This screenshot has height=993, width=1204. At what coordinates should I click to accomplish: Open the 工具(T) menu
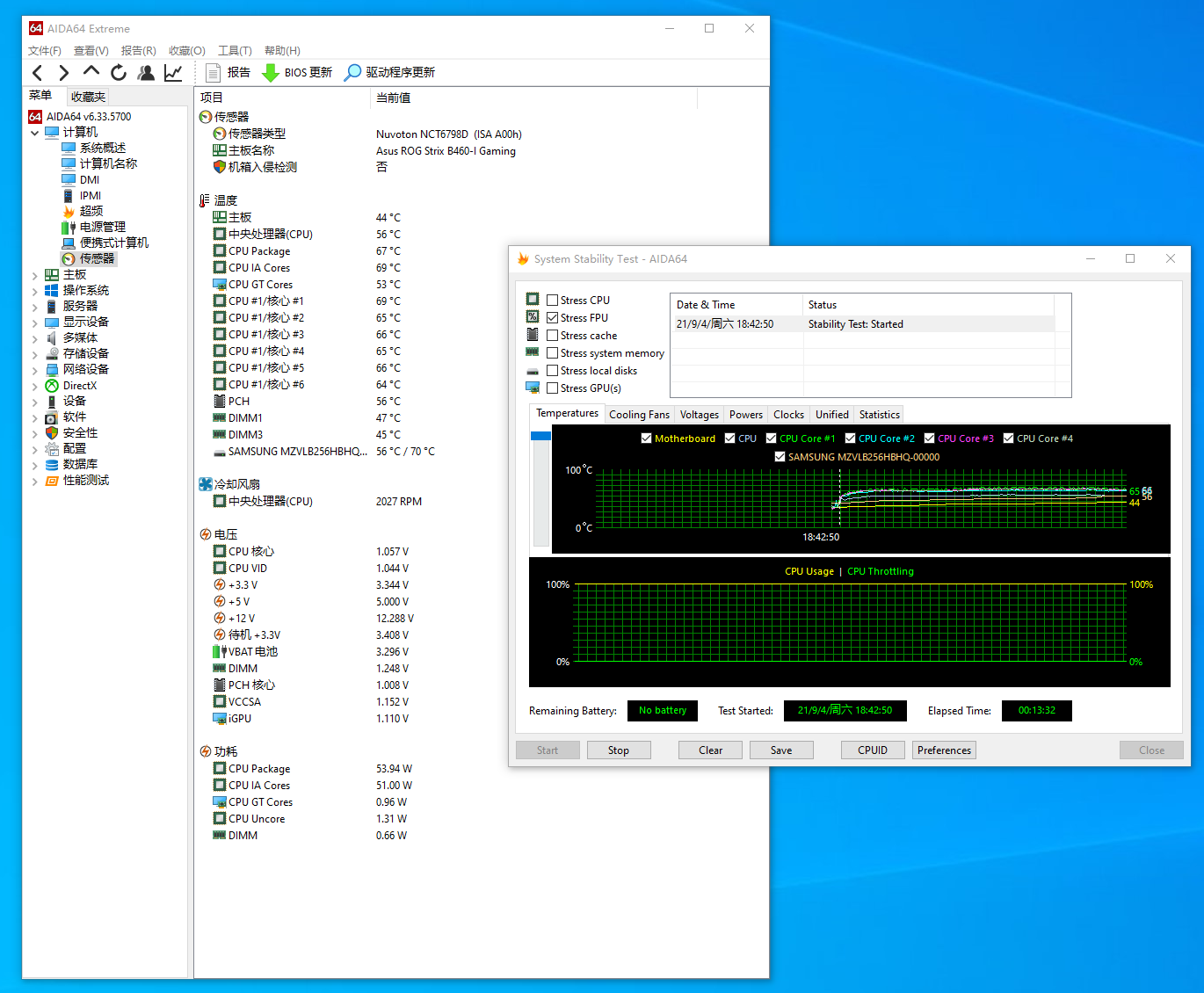235,50
